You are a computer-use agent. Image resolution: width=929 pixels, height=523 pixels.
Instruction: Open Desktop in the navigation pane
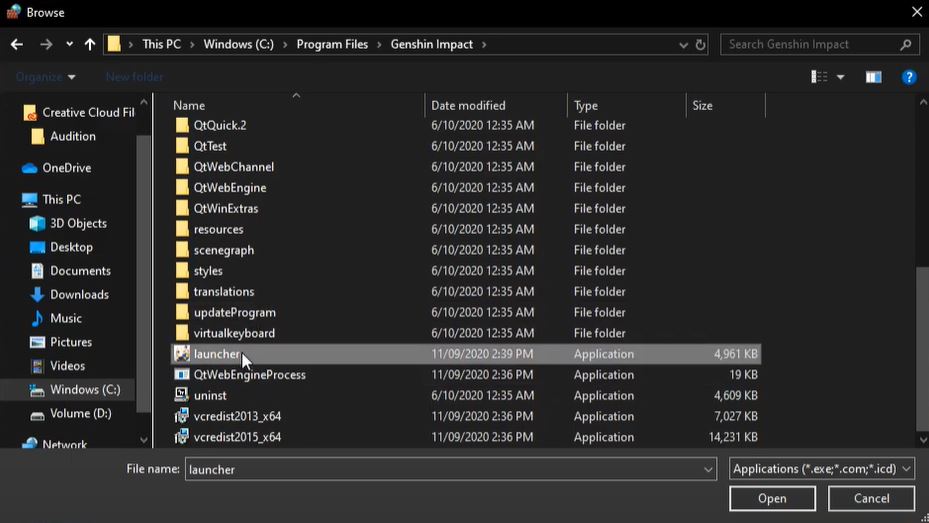point(61,247)
